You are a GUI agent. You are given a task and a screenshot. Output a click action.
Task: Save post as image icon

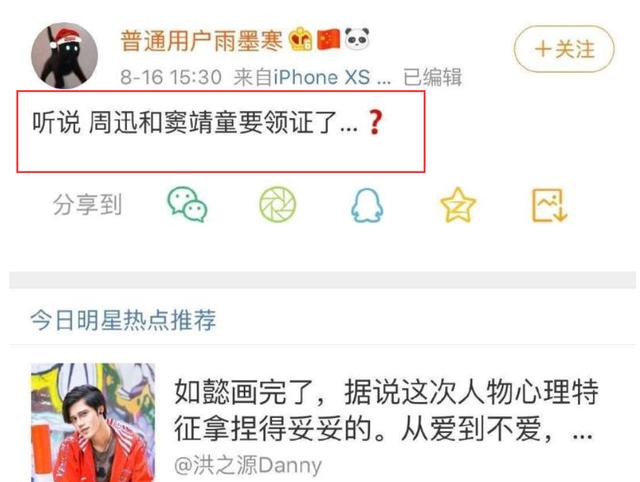tap(549, 205)
